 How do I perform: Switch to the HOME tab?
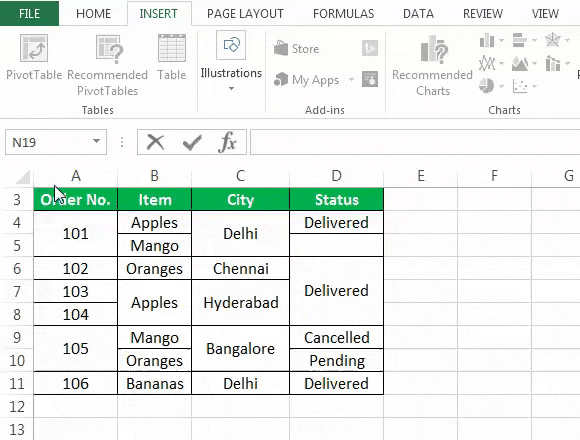click(94, 14)
